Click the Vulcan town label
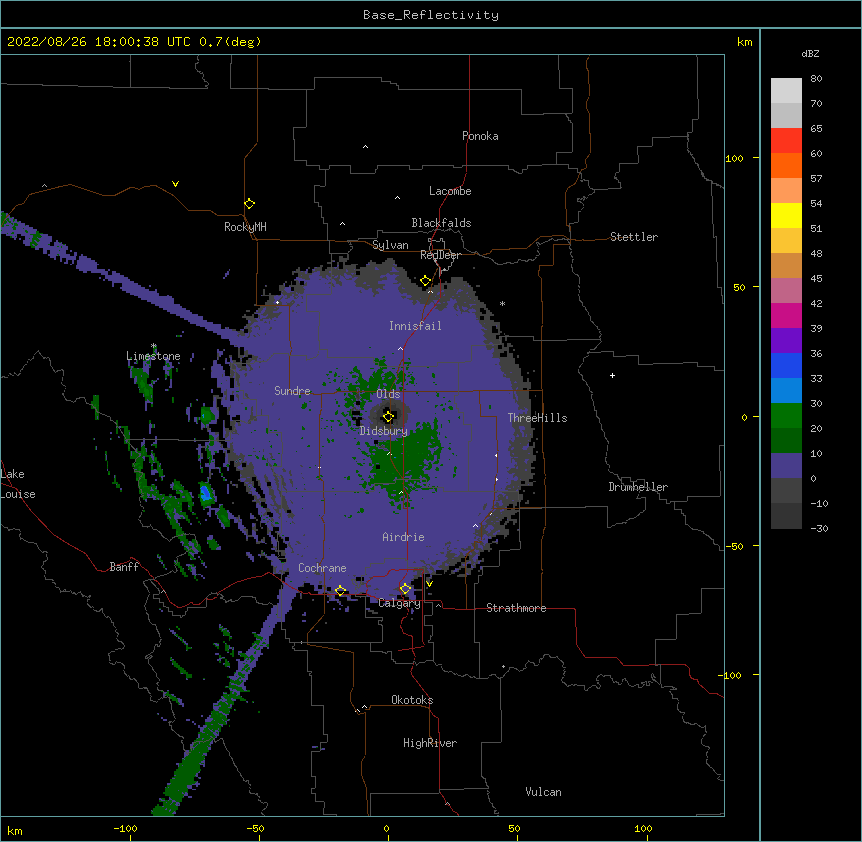This screenshot has width=862, height=842. tap(543, 792)
